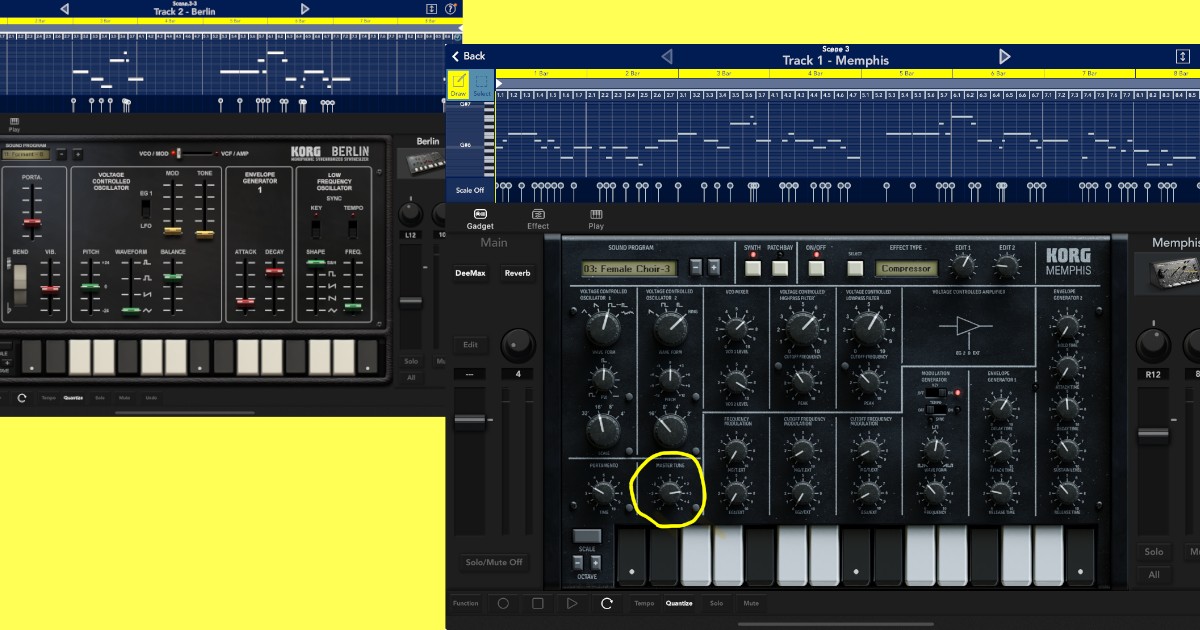Click the Main channel Edit button
The width and height of the screenshot is (1200, 630).
click(x=470, y=345)
